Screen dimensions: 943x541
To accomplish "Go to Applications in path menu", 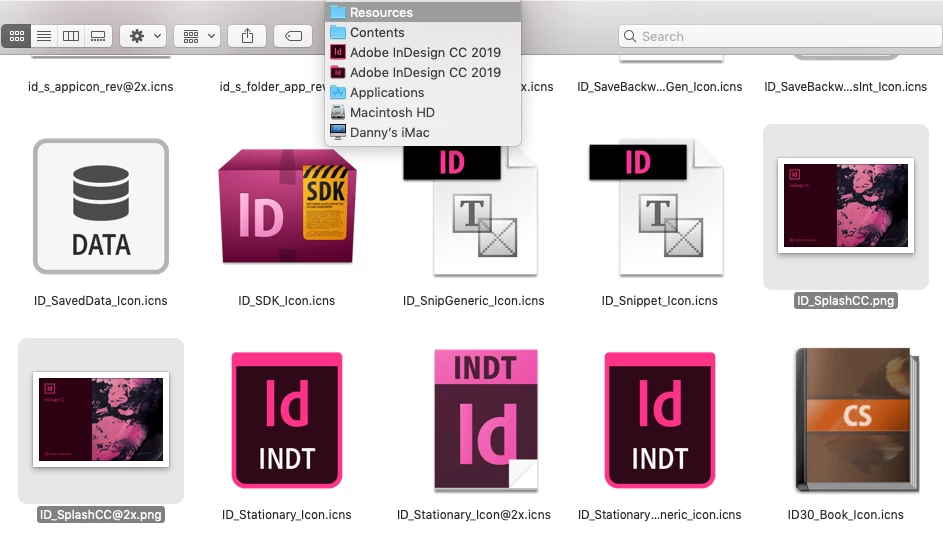I will (423, 92).
